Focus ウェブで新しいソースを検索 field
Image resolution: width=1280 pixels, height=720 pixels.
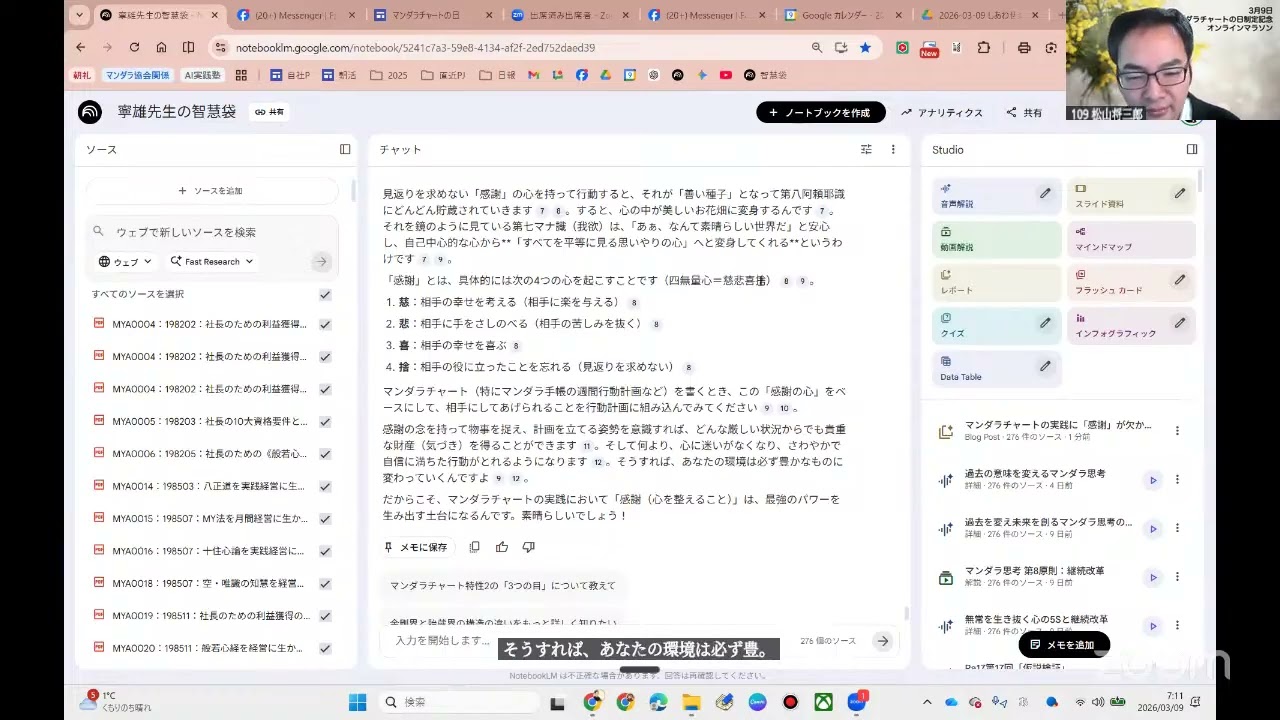(212, 232)
